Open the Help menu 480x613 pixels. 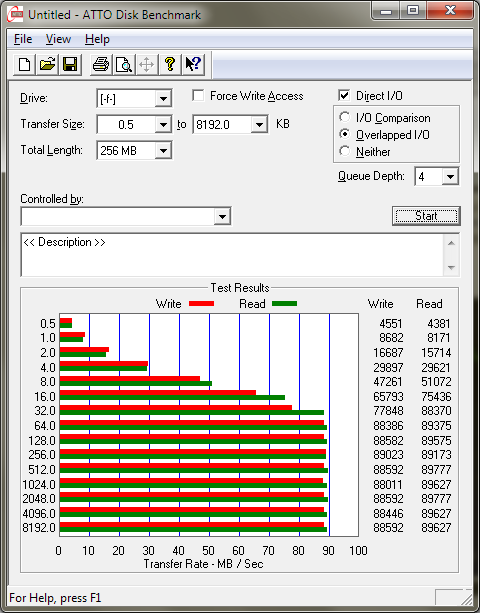coord(97,39)
